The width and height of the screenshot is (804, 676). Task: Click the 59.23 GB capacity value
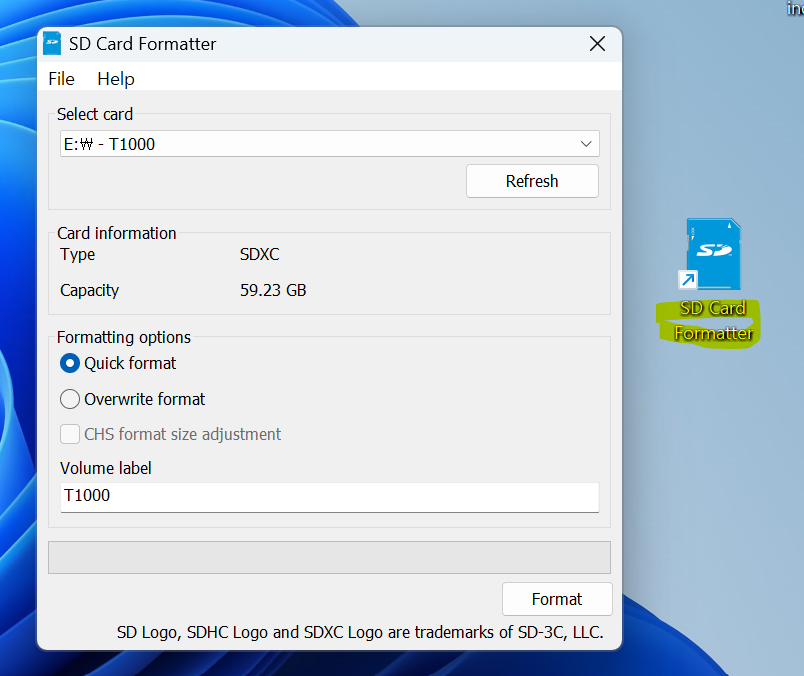(273, 290)
